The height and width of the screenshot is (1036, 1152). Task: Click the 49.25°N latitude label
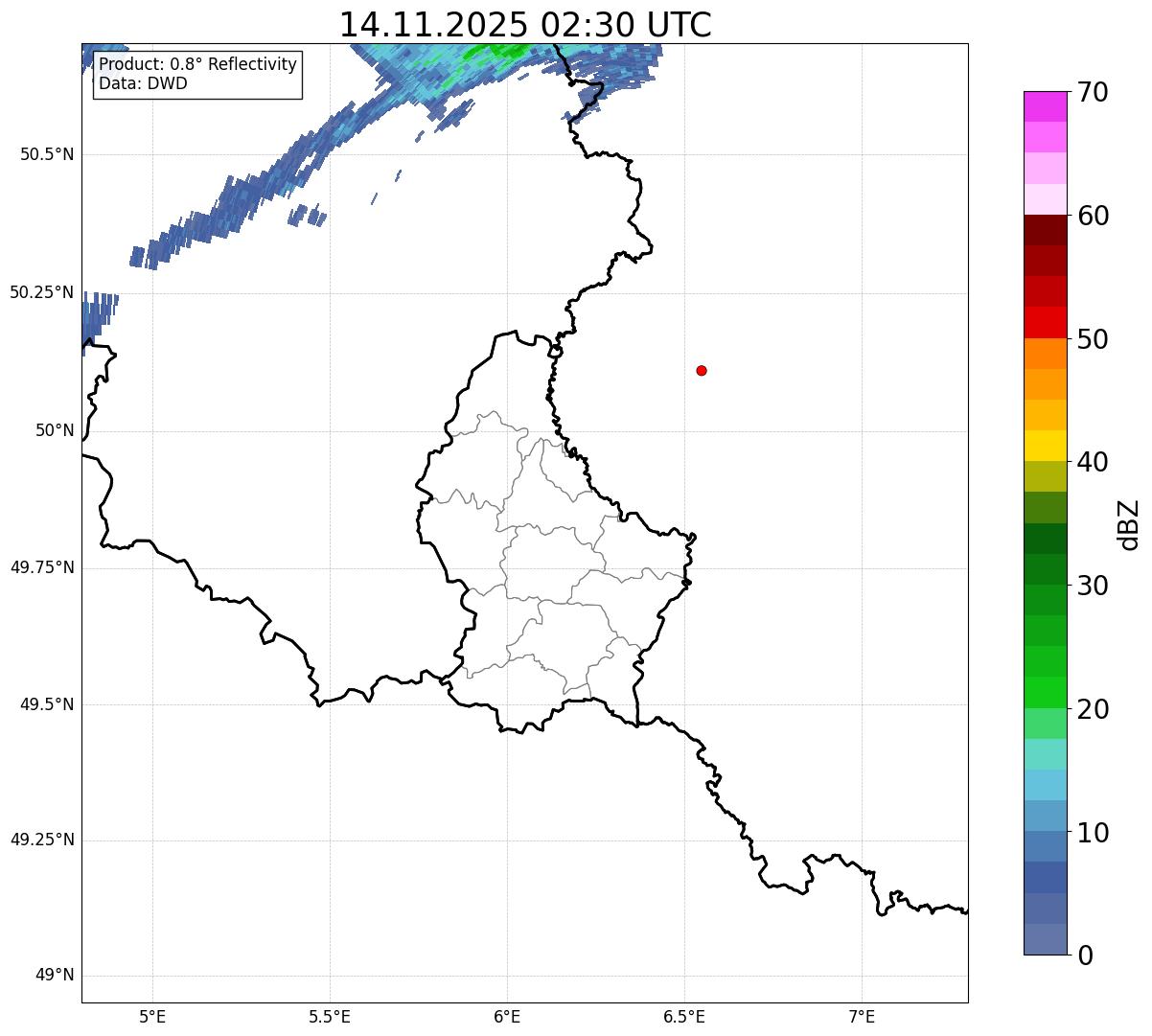pyautogui.click(x=42, y=840)
